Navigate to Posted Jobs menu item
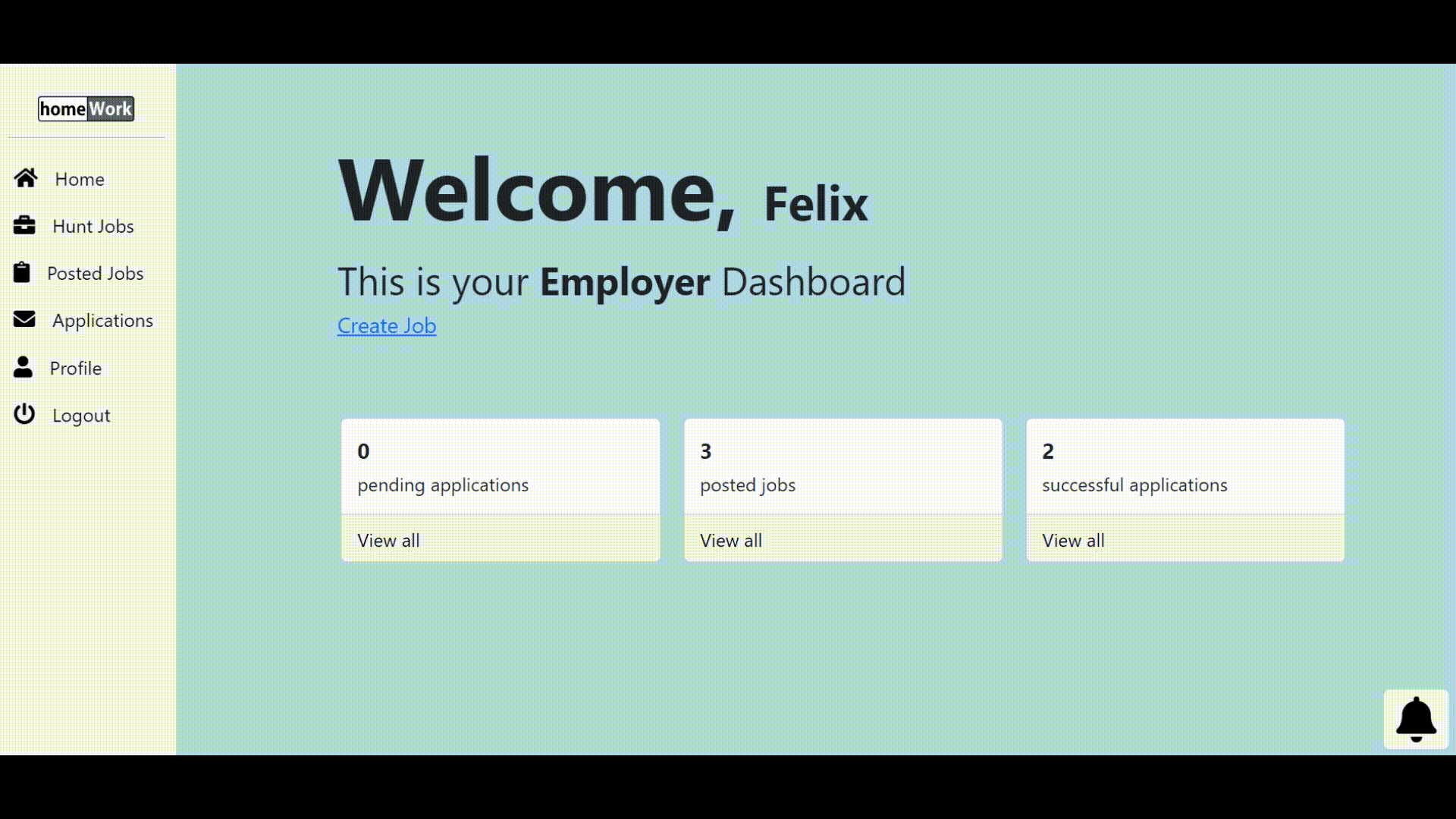1456x819 pixels. click(x=95, y=272)
